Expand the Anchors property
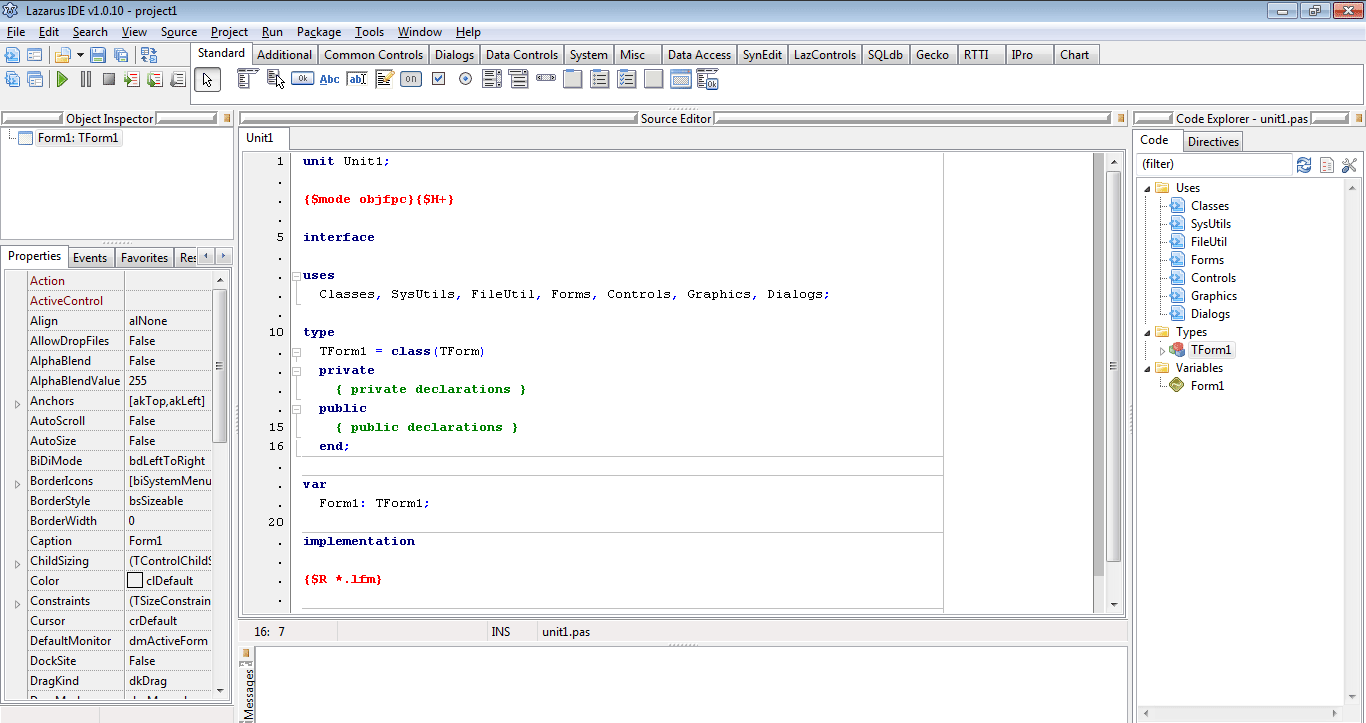The image size is (1366, 723). [x=17, y=403]
